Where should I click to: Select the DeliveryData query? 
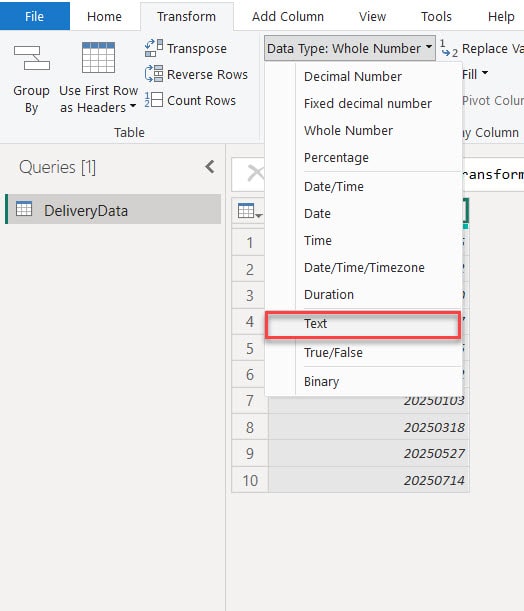pos(114,210)
